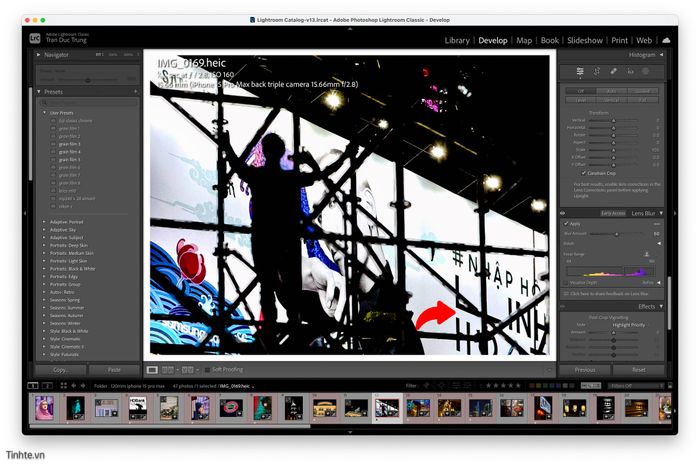700x464 pixels.
Task: Expand the Bokeh section arrow
Action: 659,243
